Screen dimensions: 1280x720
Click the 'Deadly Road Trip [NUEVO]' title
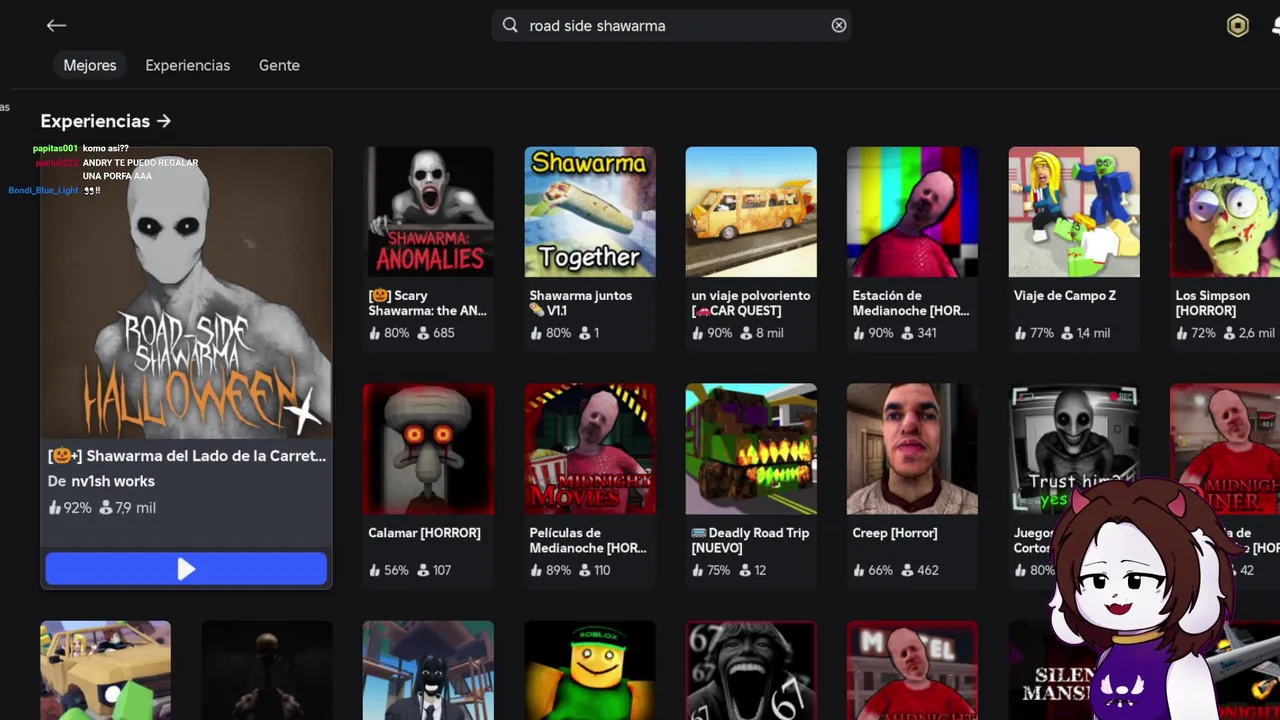[x=750, y=540]
